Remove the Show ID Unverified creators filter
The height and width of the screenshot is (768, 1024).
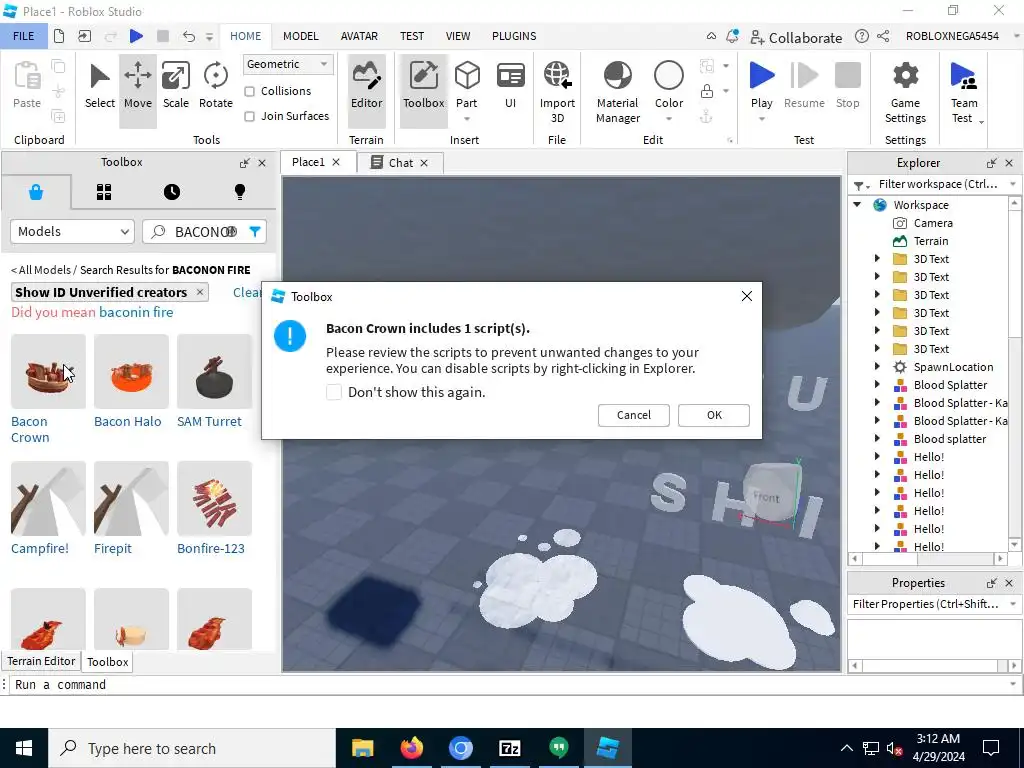(x=200, y=292)
